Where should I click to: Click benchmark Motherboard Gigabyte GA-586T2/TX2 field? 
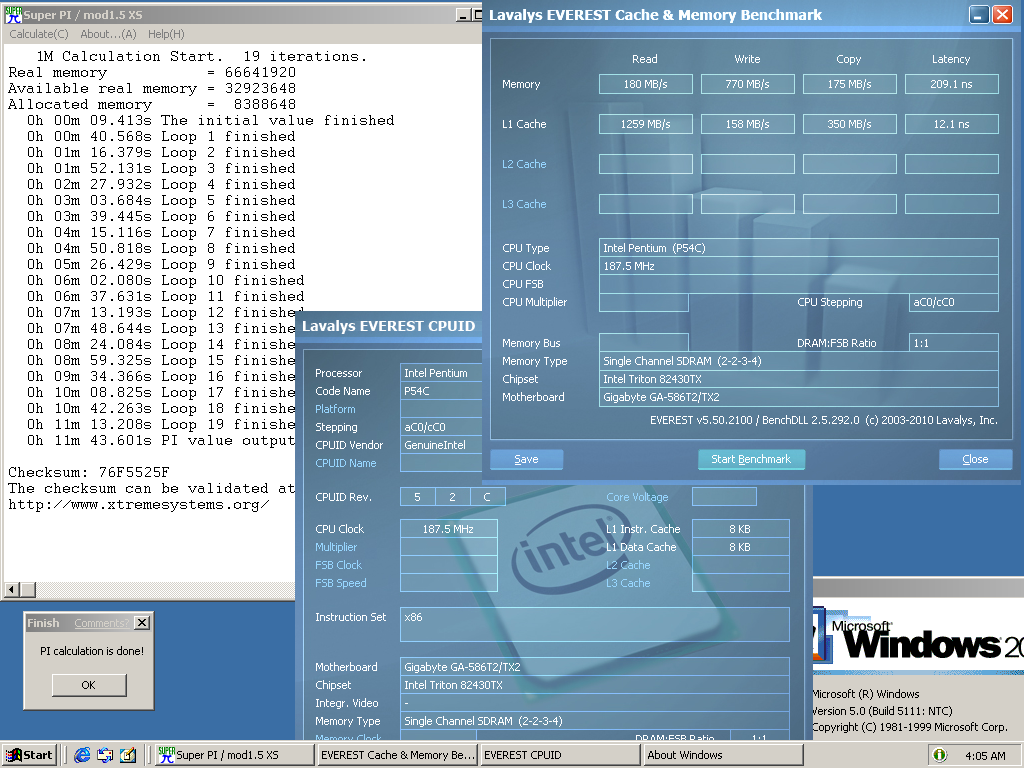pos(798,397)
